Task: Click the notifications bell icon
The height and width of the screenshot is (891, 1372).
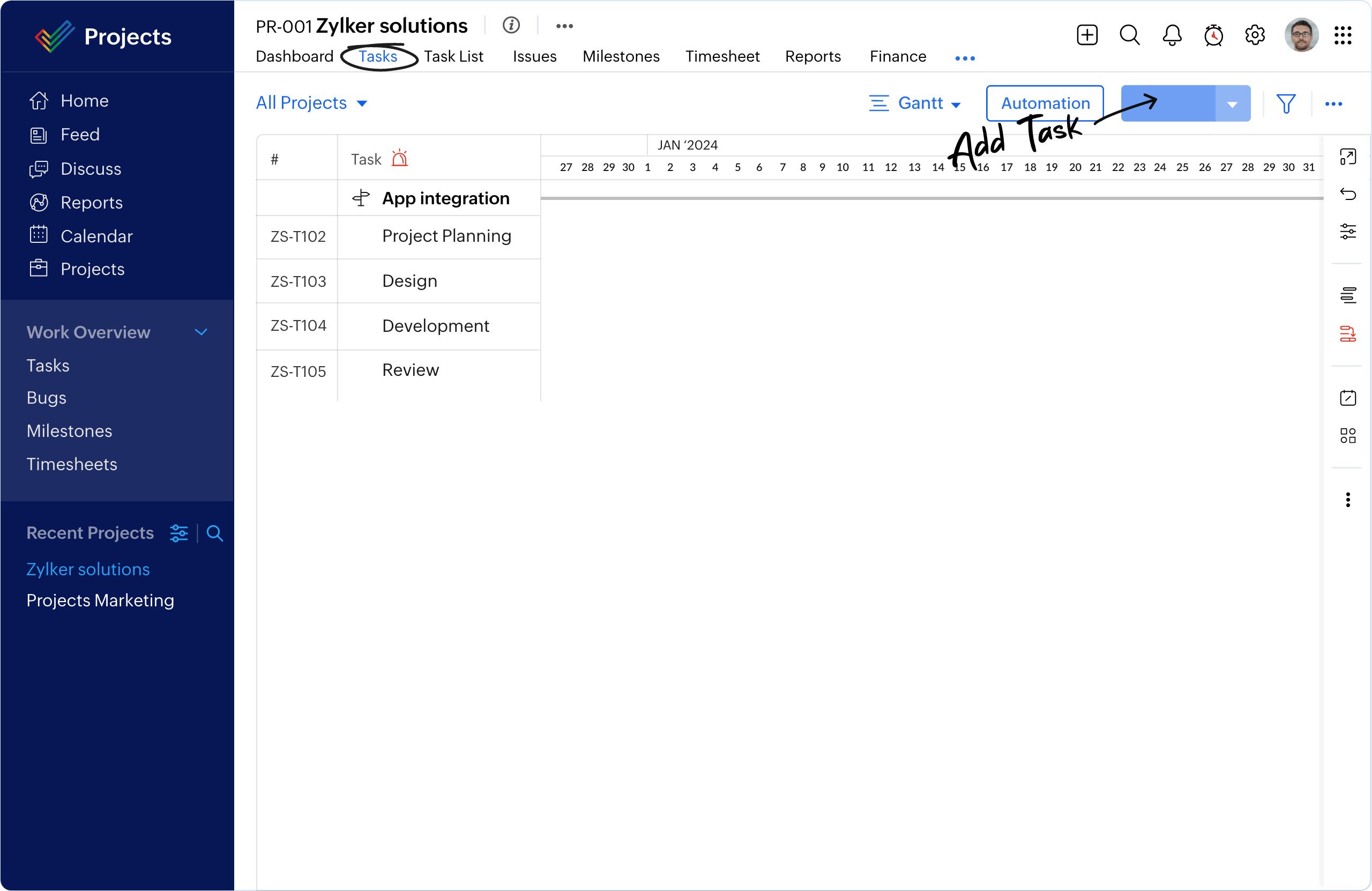Action: [1172, 36]
